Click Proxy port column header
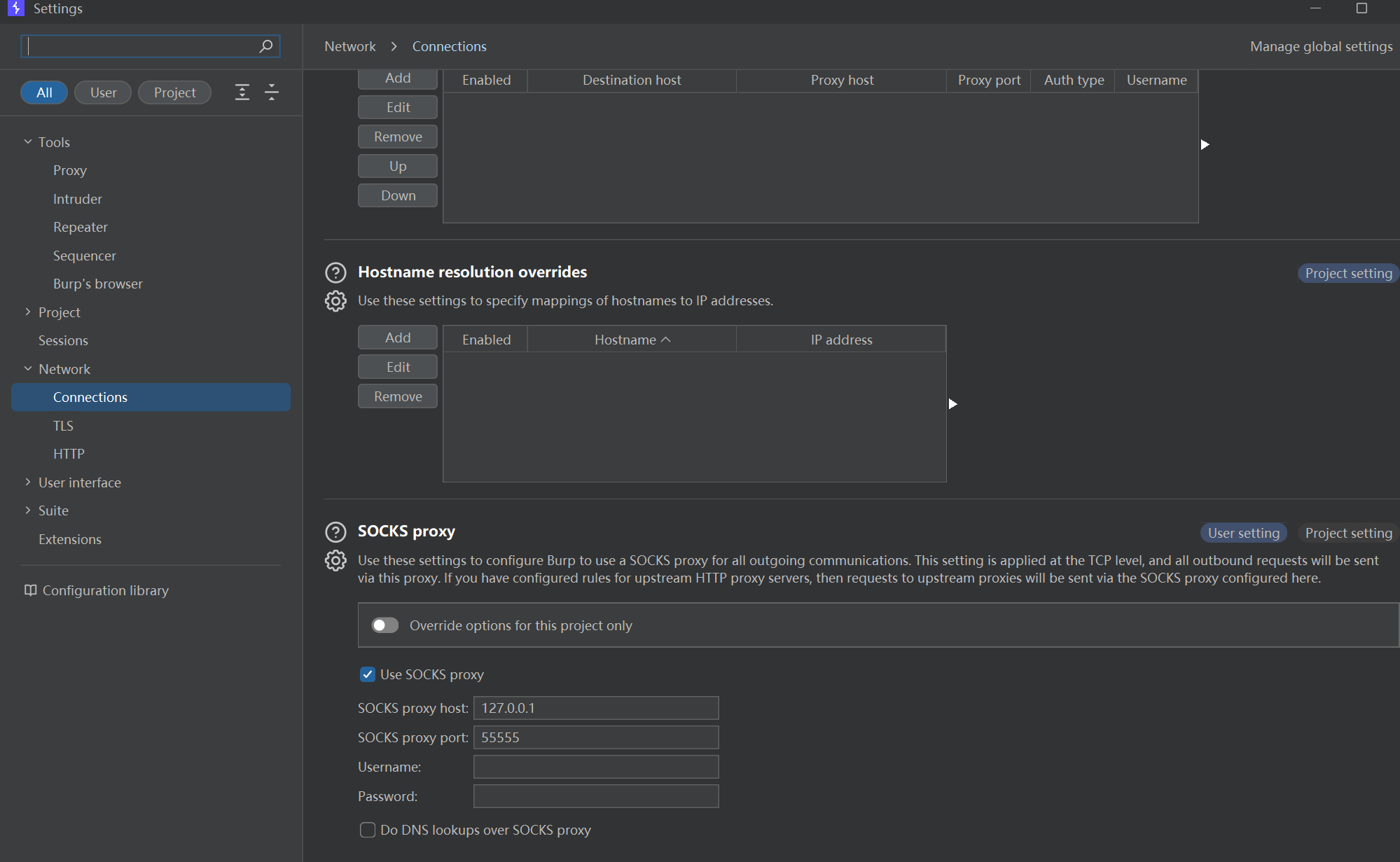The height and width of the screenshot is (862, 1400). pos(989,80)
